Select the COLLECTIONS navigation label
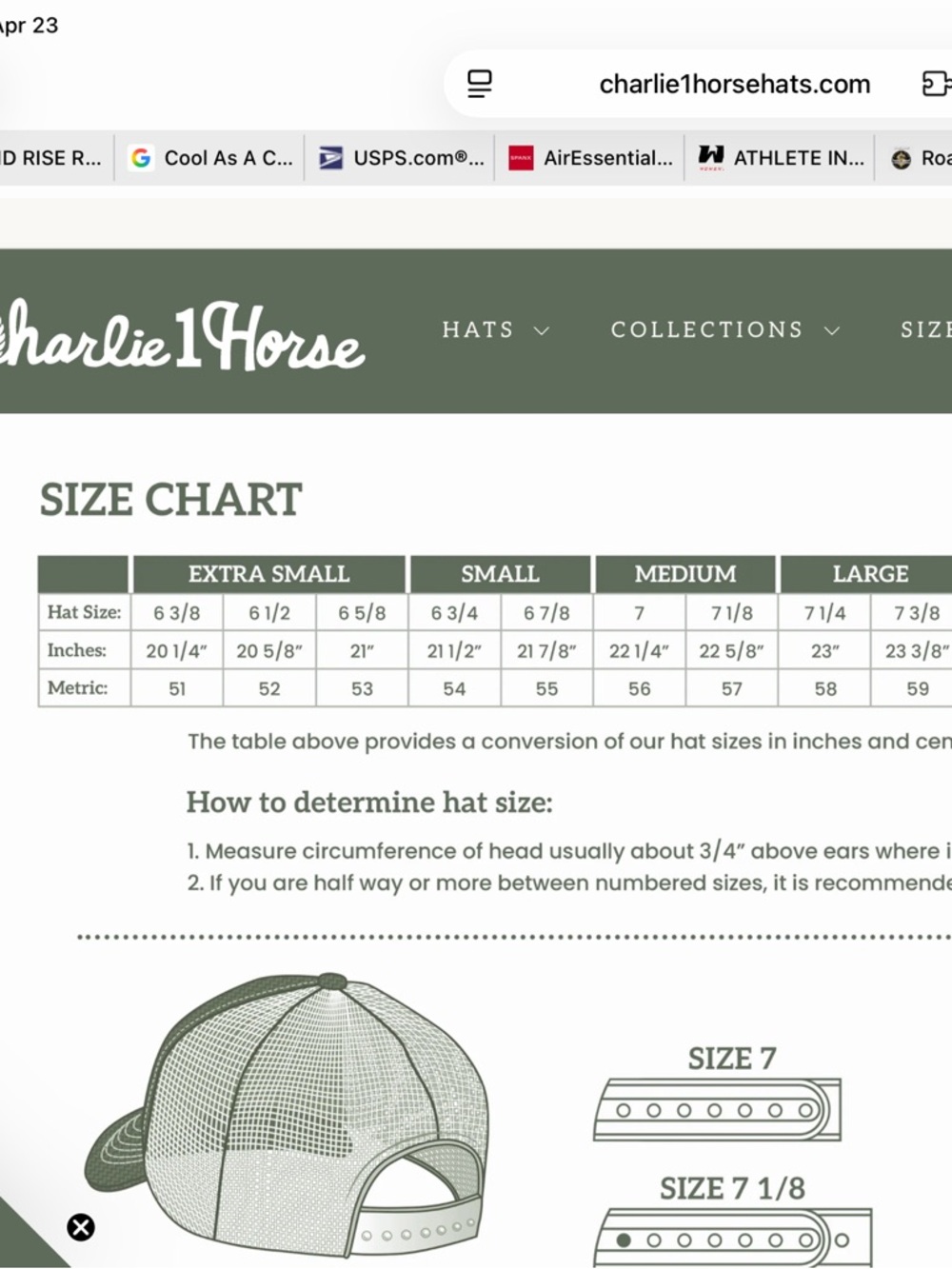Screen dimensions: 952x1269 [707, 329]
